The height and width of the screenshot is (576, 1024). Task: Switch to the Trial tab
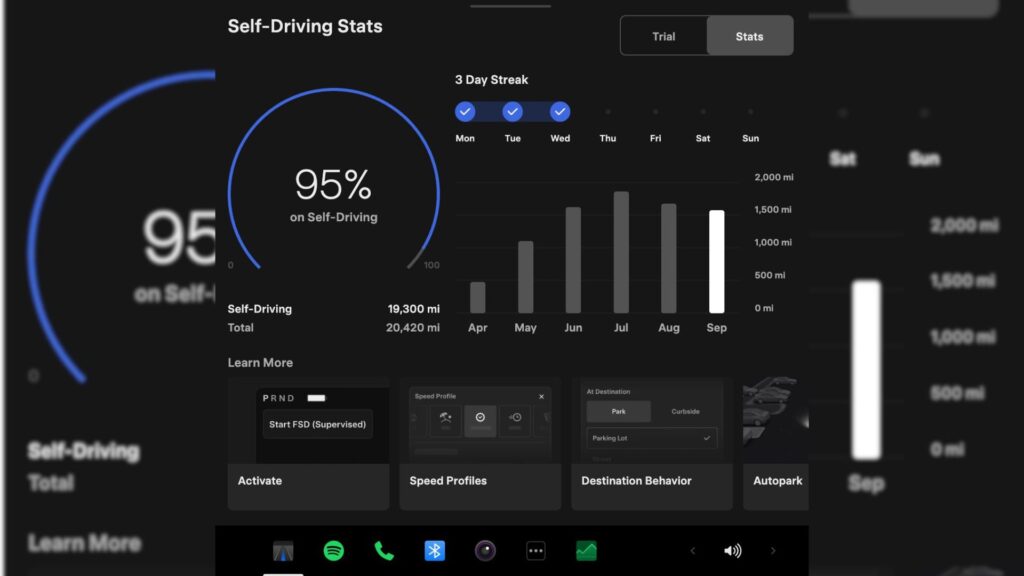pos(663,36)
